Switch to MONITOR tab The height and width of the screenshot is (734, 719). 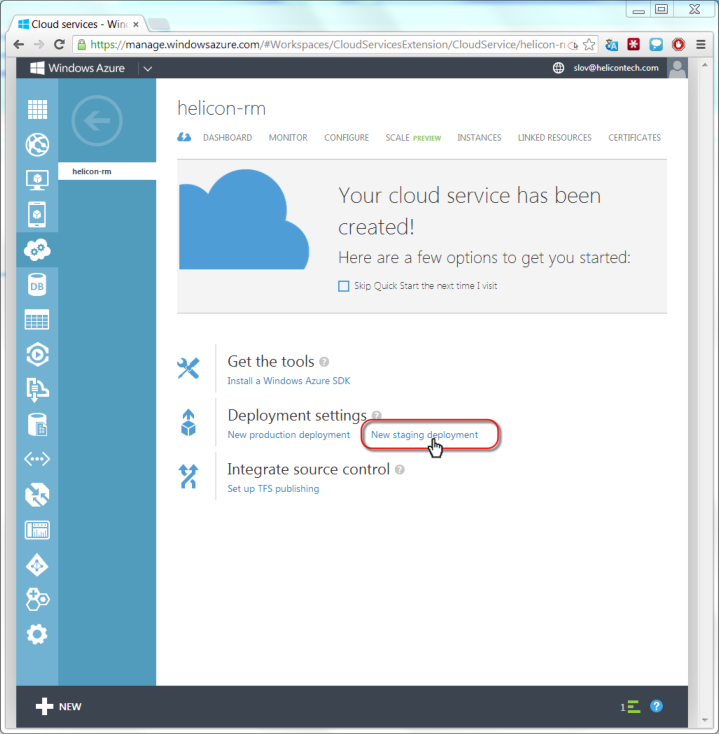[x=288, y=138]
